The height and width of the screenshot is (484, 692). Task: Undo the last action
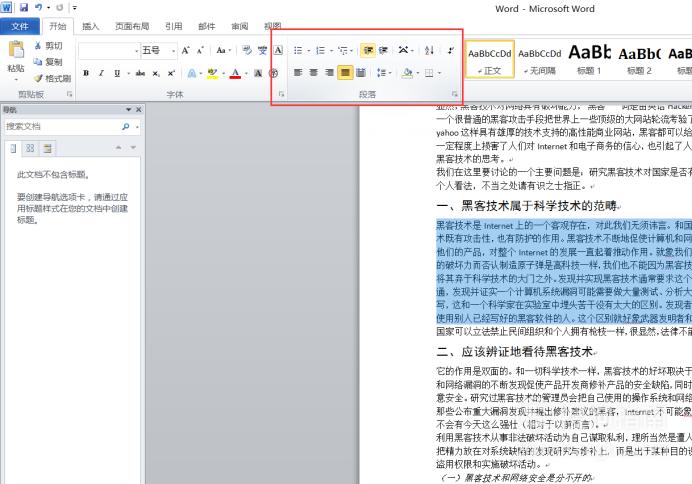pos(39,8)
